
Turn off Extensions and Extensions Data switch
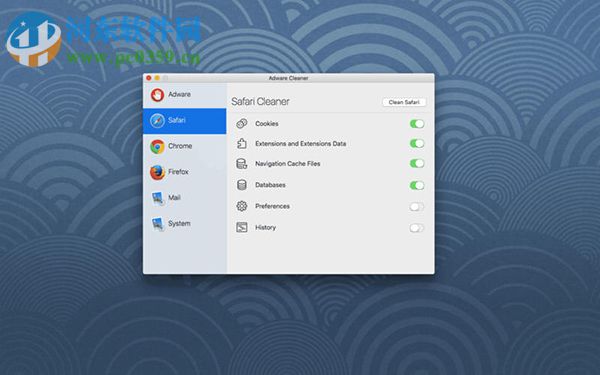(x=417, y=143)
